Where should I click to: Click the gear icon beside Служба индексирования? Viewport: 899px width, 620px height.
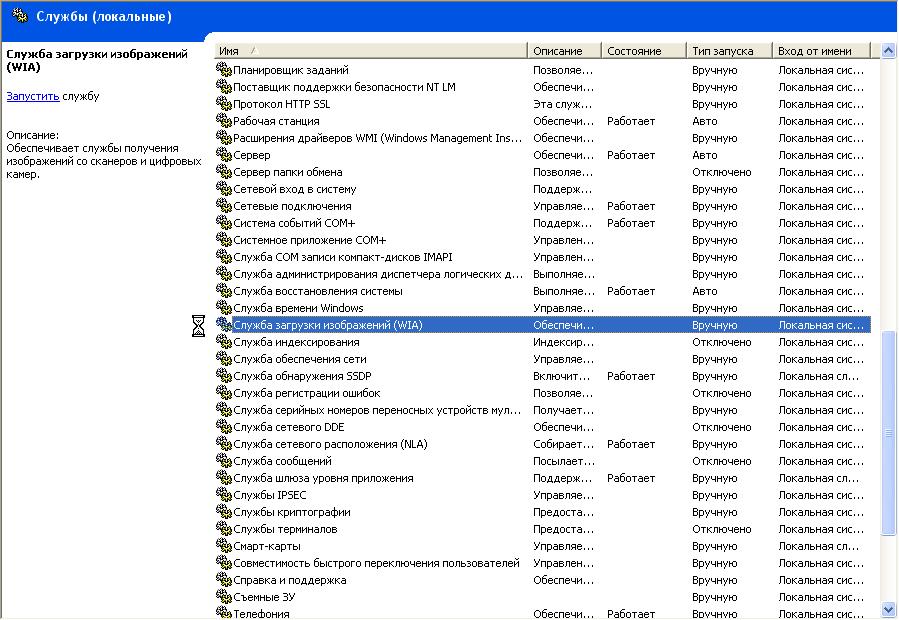point(224,342)
